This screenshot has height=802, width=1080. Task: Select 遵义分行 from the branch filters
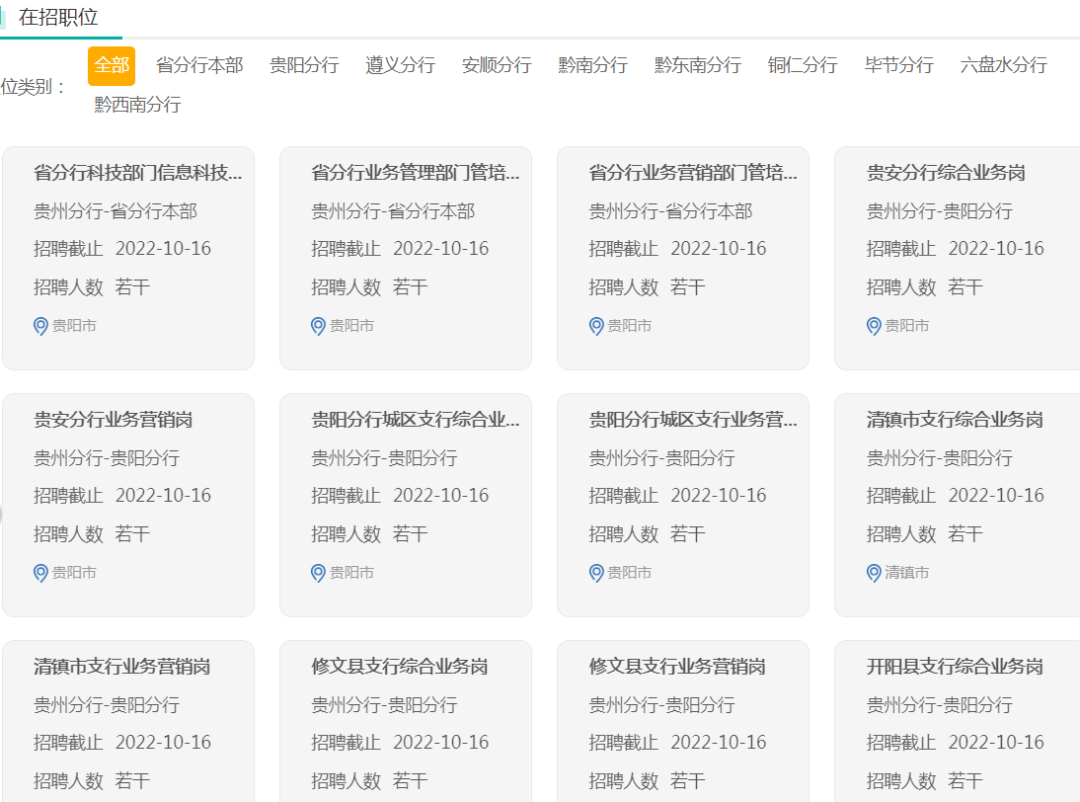[x=400, y=65]
